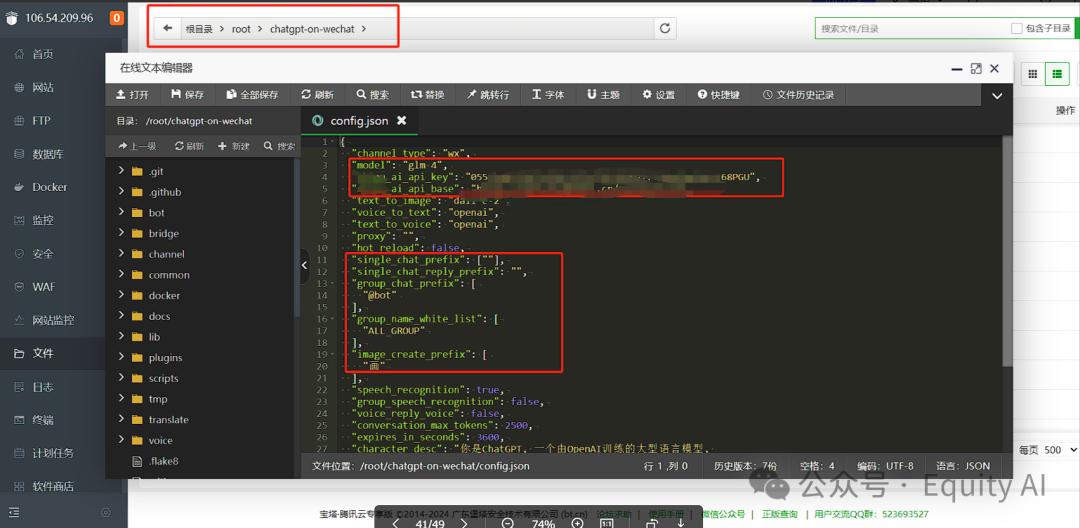Switch to list view of files
The height and width of the screenshot is (528, 1080).
point(1057,74)
